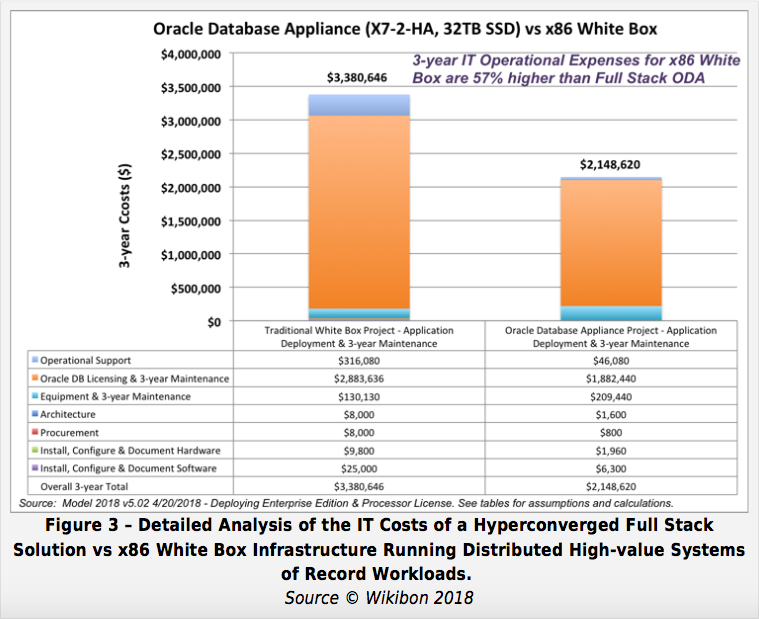Click the '3-year Ccosts ($)' axis label
The image size is (759, 619).
coord(125,215)
